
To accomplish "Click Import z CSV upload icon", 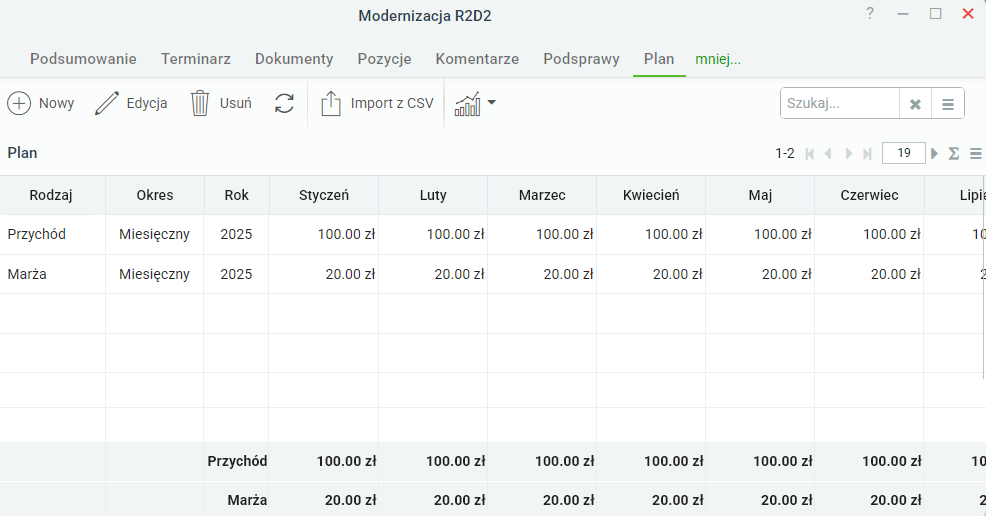I will click(x=331, y=103).
